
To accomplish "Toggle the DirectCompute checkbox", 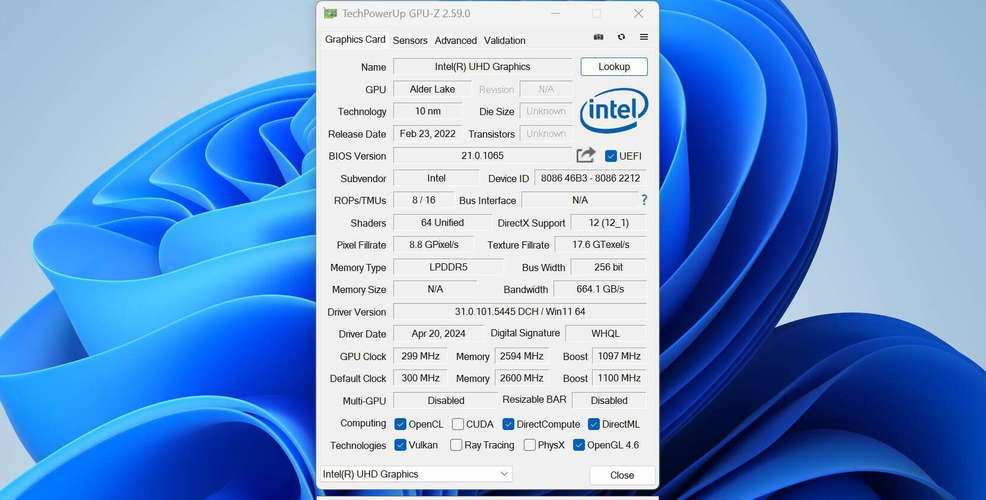I will 508,424.
